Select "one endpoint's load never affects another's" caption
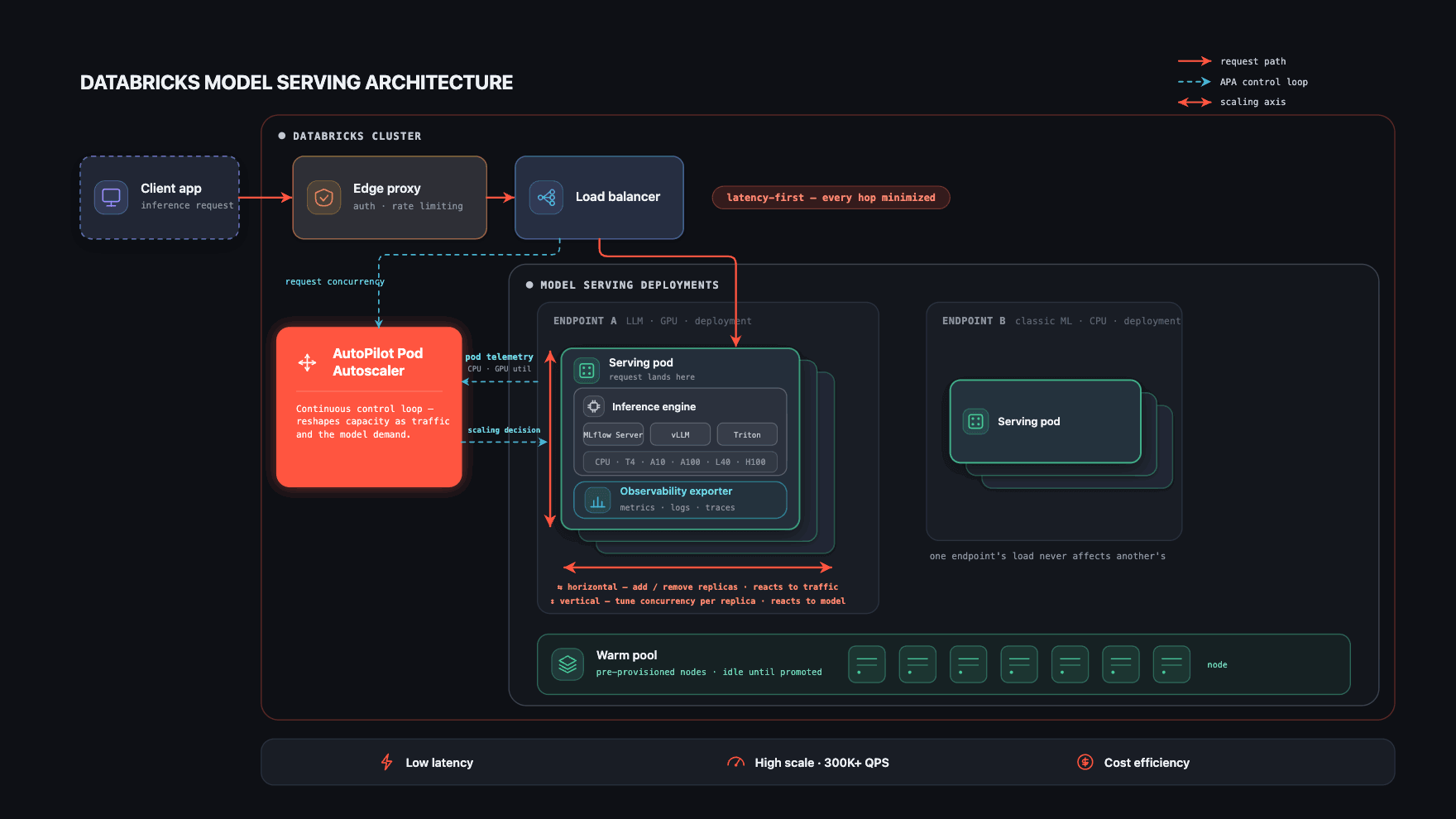The width and height of the screenshot is (1456, 819). pyautogui.click(x=1047, y=557)
